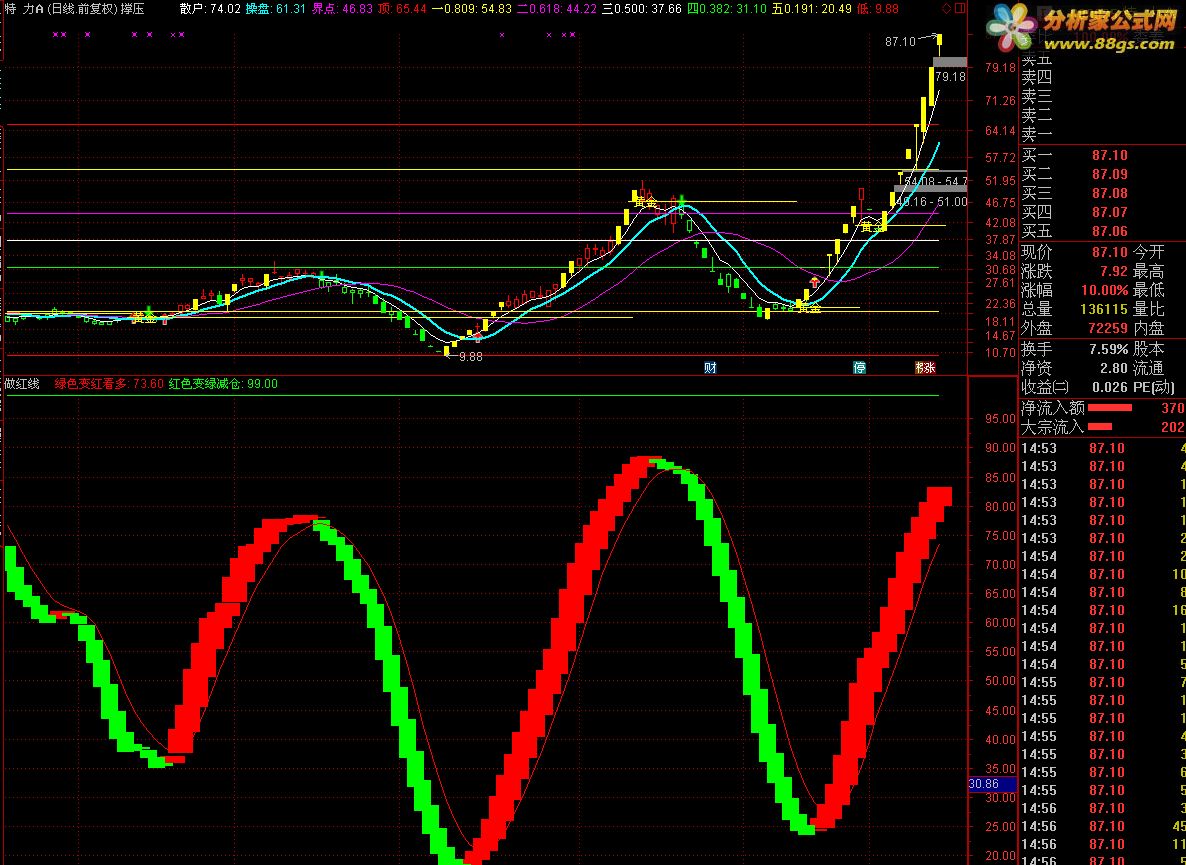Viewport: 1186px width, 865px height.
Task: Click the red diamond icon above the price axis
Action: click(x=948, y=8)
